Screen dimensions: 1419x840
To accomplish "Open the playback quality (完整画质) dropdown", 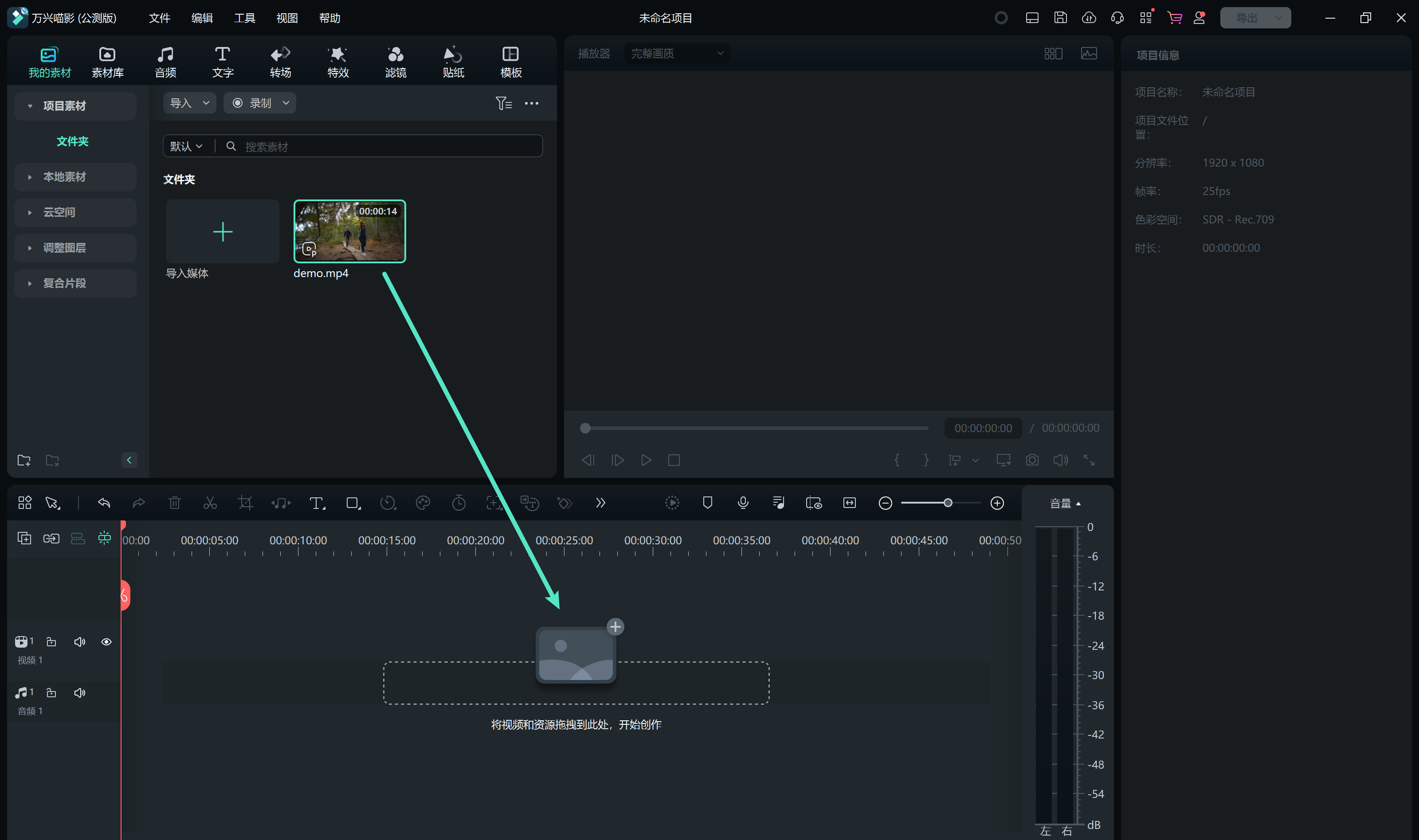I will pyautogui.click(x=676, y=53).
